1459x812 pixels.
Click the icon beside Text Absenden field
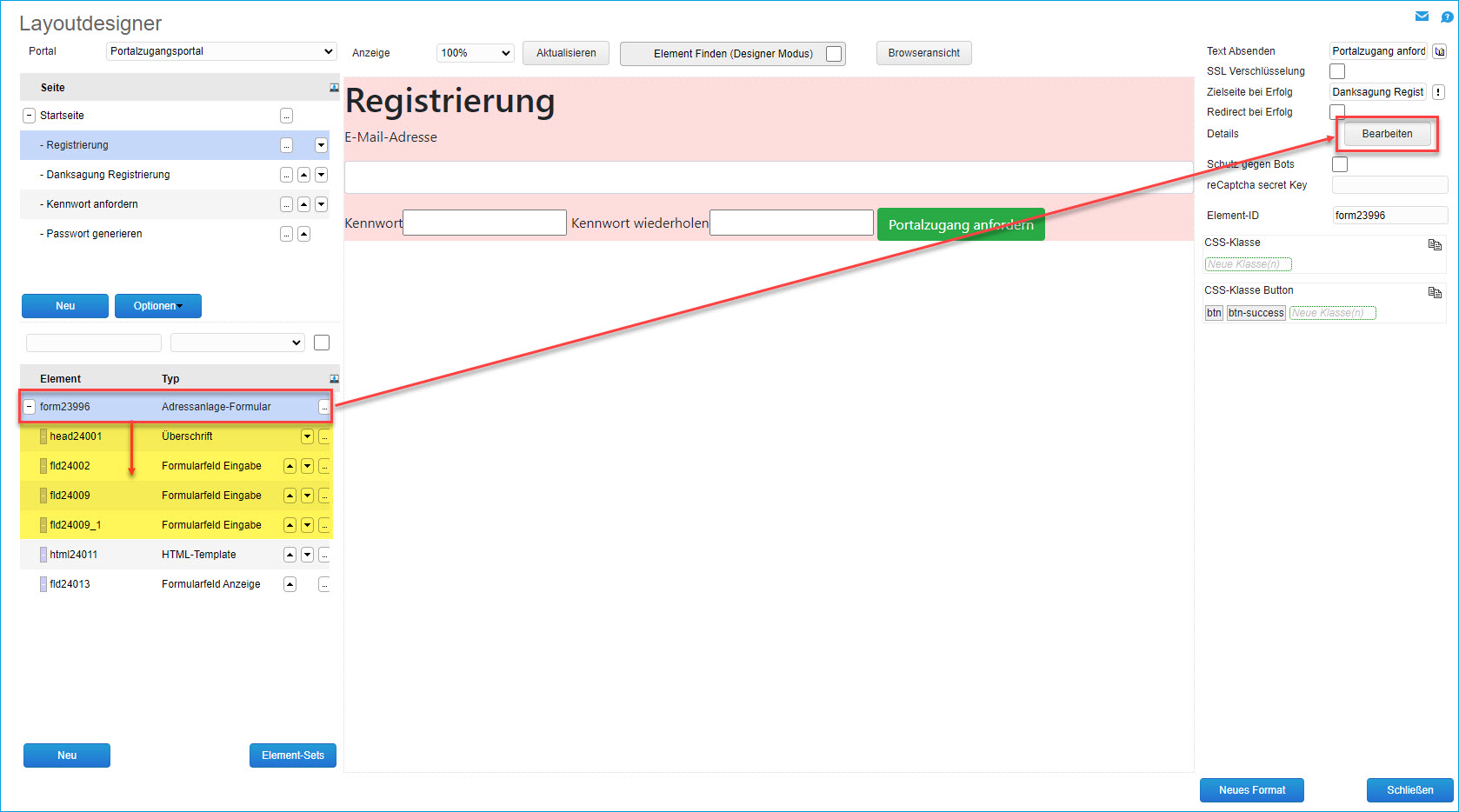tap(1440, 51)
